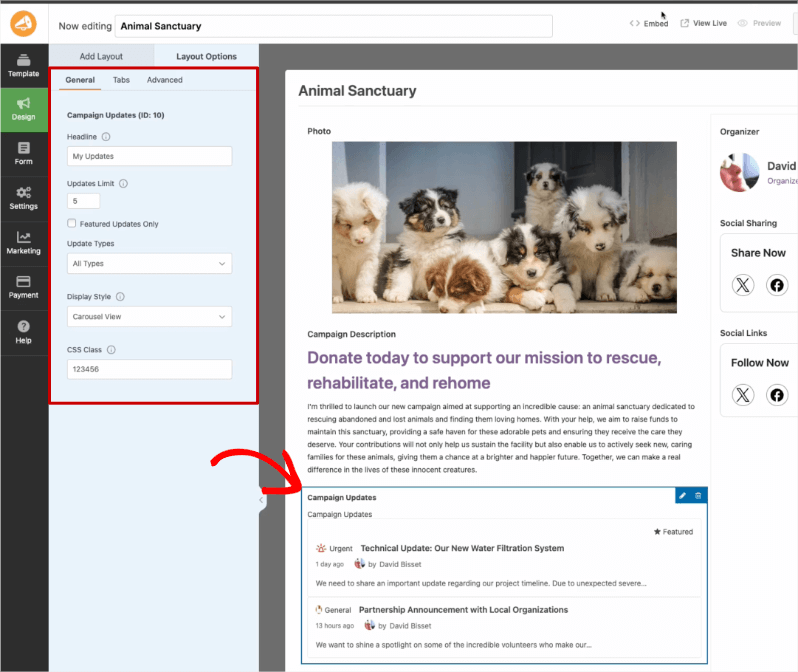The height and width of the screenshot is (672, 798).
Task: Click the Technical Update water filtration title
Action: 462,548
